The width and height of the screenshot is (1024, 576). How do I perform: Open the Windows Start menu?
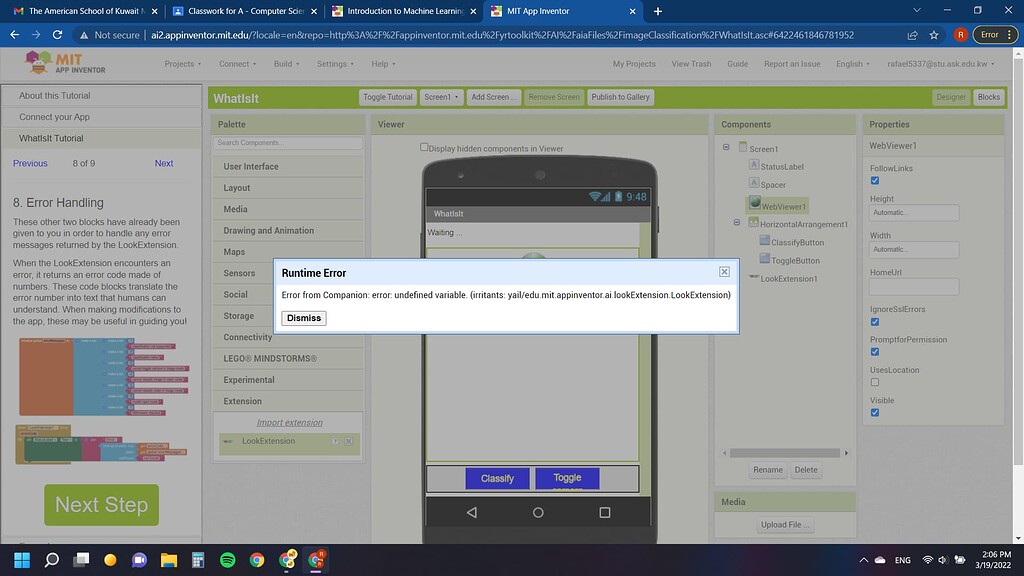[x=21, y=560]
